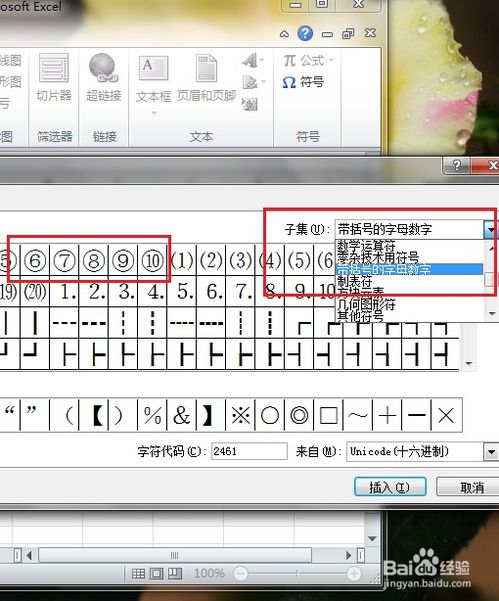Screen dimensions: 499x601
Task: Open the WordArt gallery in ribbon
Action: pos(250,61)
